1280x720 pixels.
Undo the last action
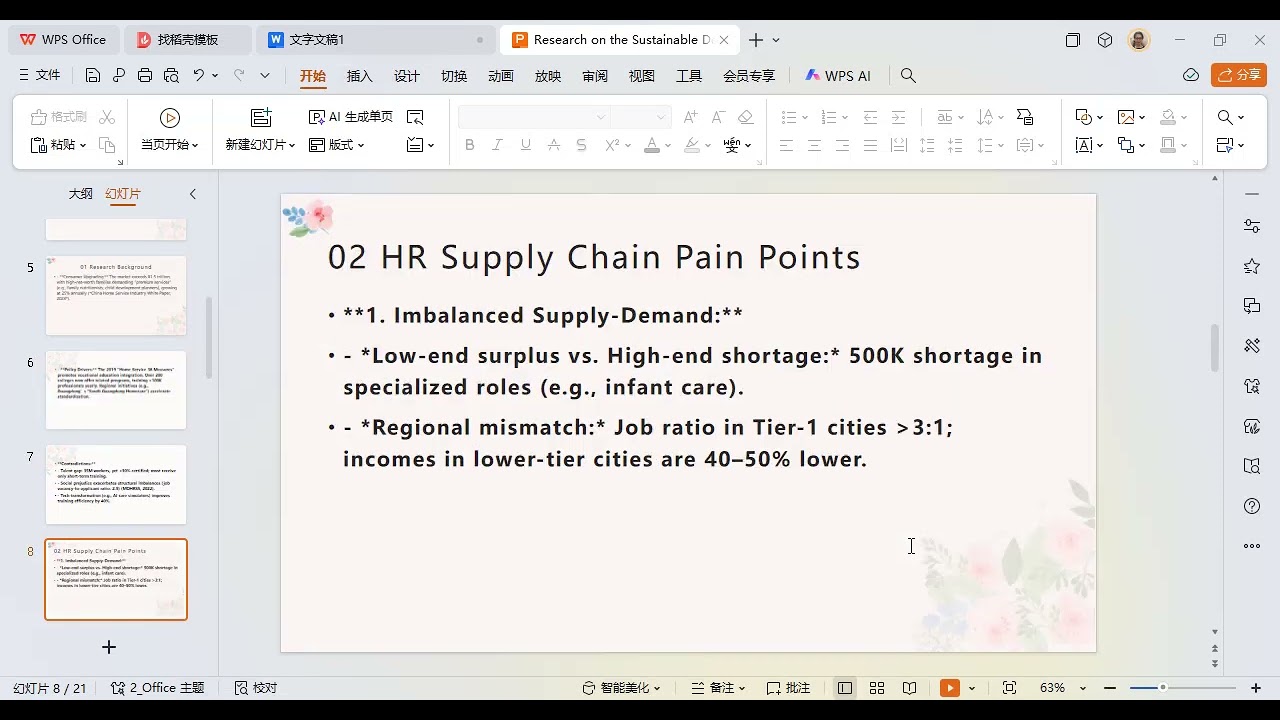(x=199, y=75)
